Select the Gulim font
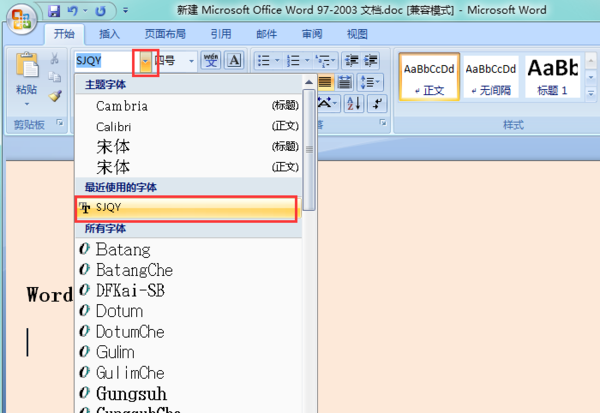The height and width of the screenshot is (413, 600). [188, 352]
